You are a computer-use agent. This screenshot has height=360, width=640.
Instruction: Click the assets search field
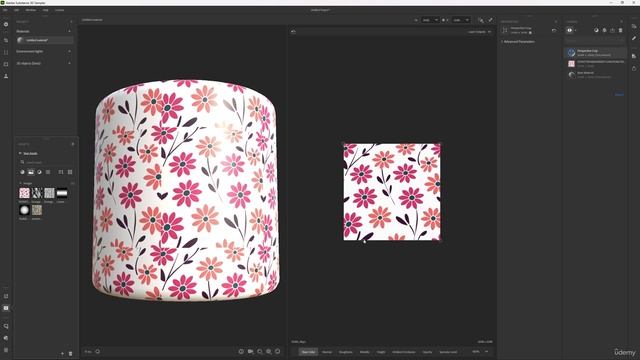pyautogui.click(x=47, y=162)
